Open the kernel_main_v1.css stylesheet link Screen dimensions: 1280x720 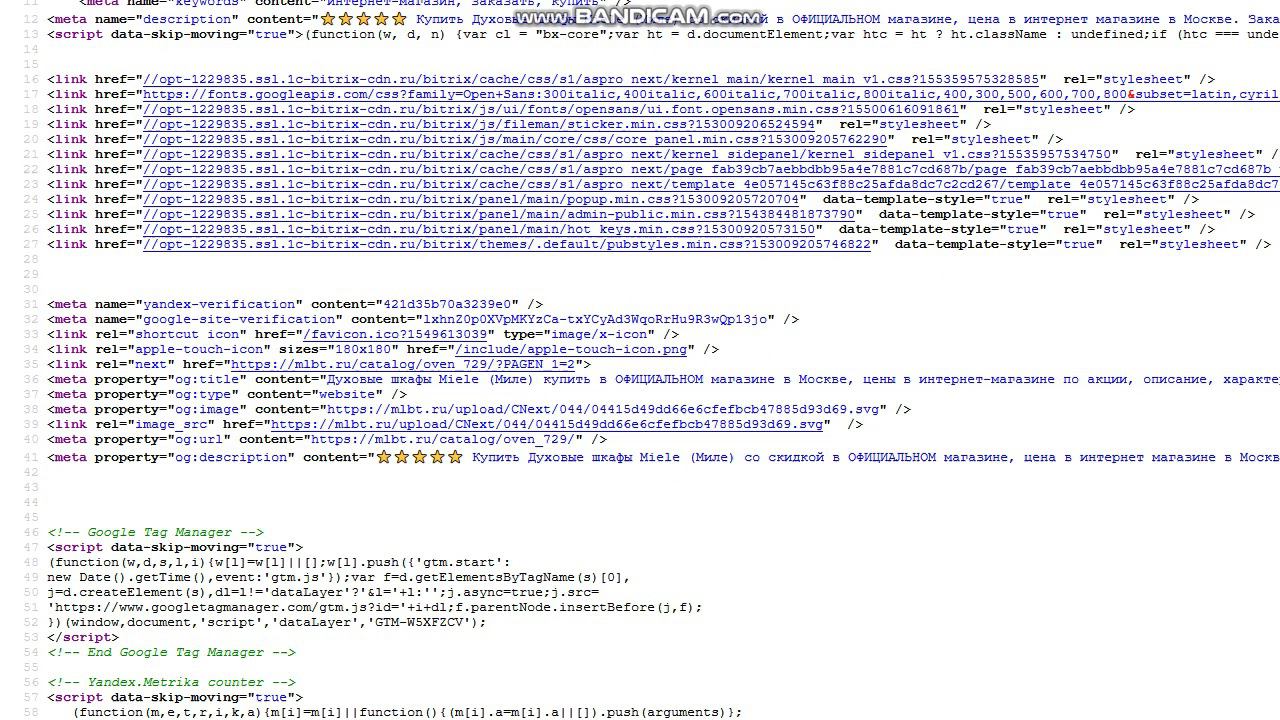[593, 79]
